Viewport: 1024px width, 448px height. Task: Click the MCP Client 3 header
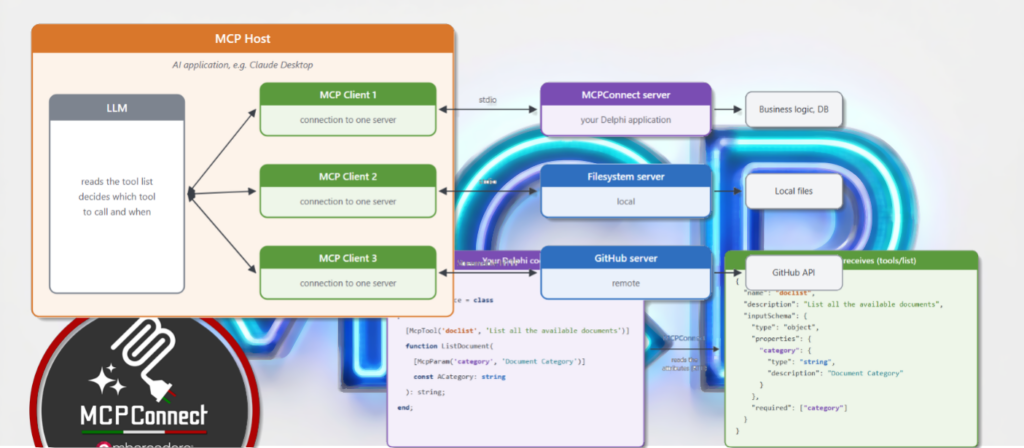tap(348, 257)
